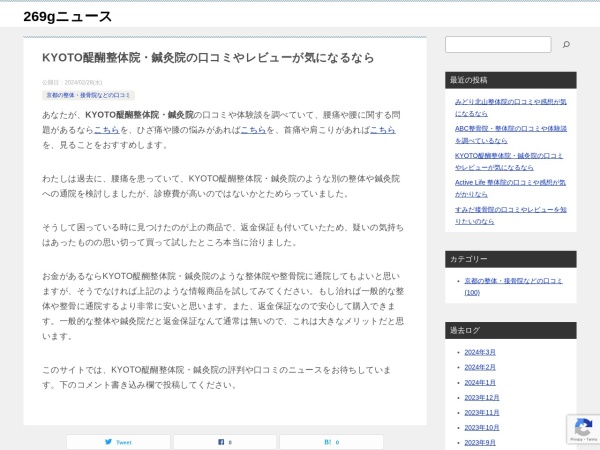Open the 2023年10月 archive

tap(482, 427)
